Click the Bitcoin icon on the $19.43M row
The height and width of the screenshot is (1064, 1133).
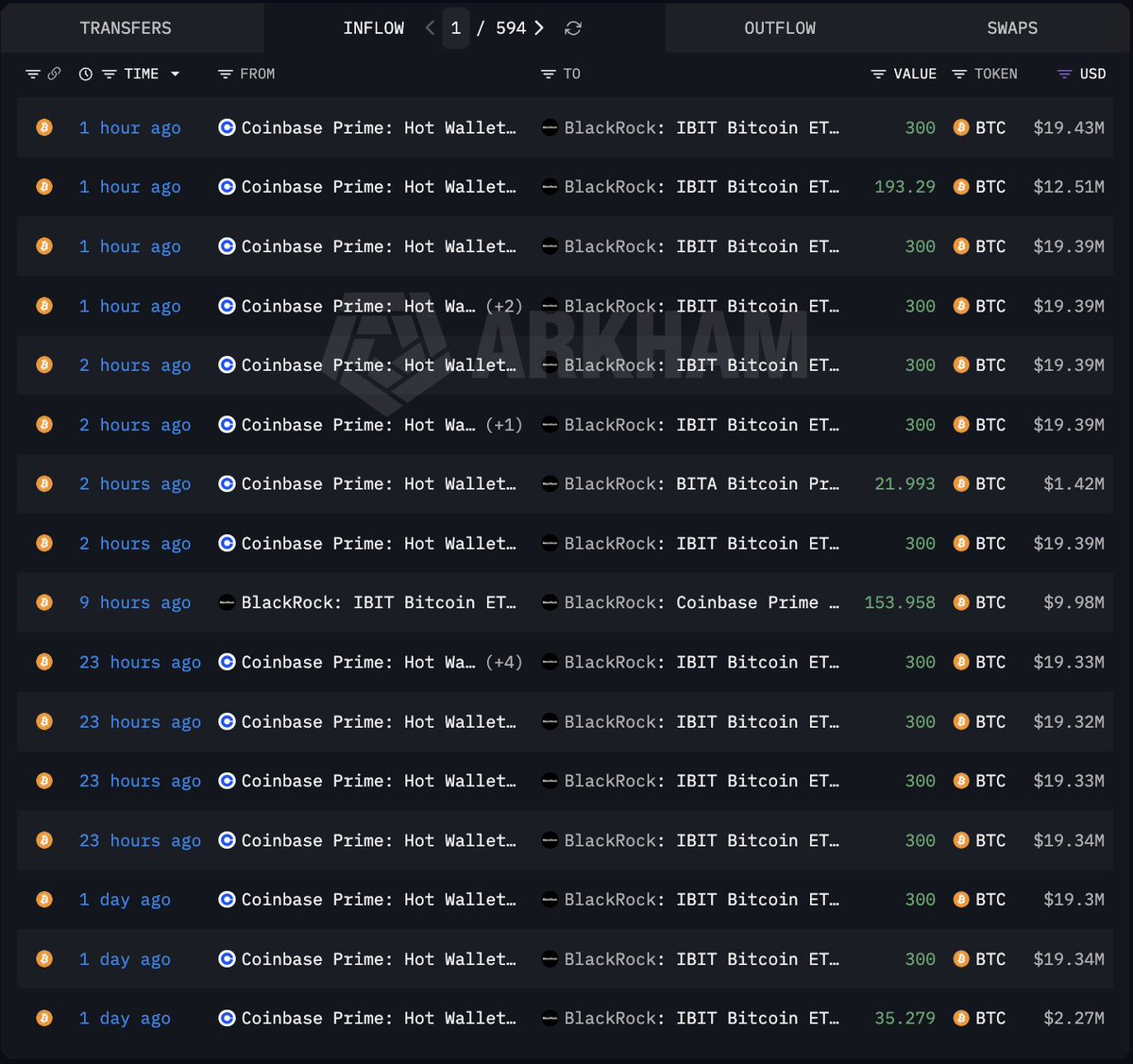click(44, 127)
